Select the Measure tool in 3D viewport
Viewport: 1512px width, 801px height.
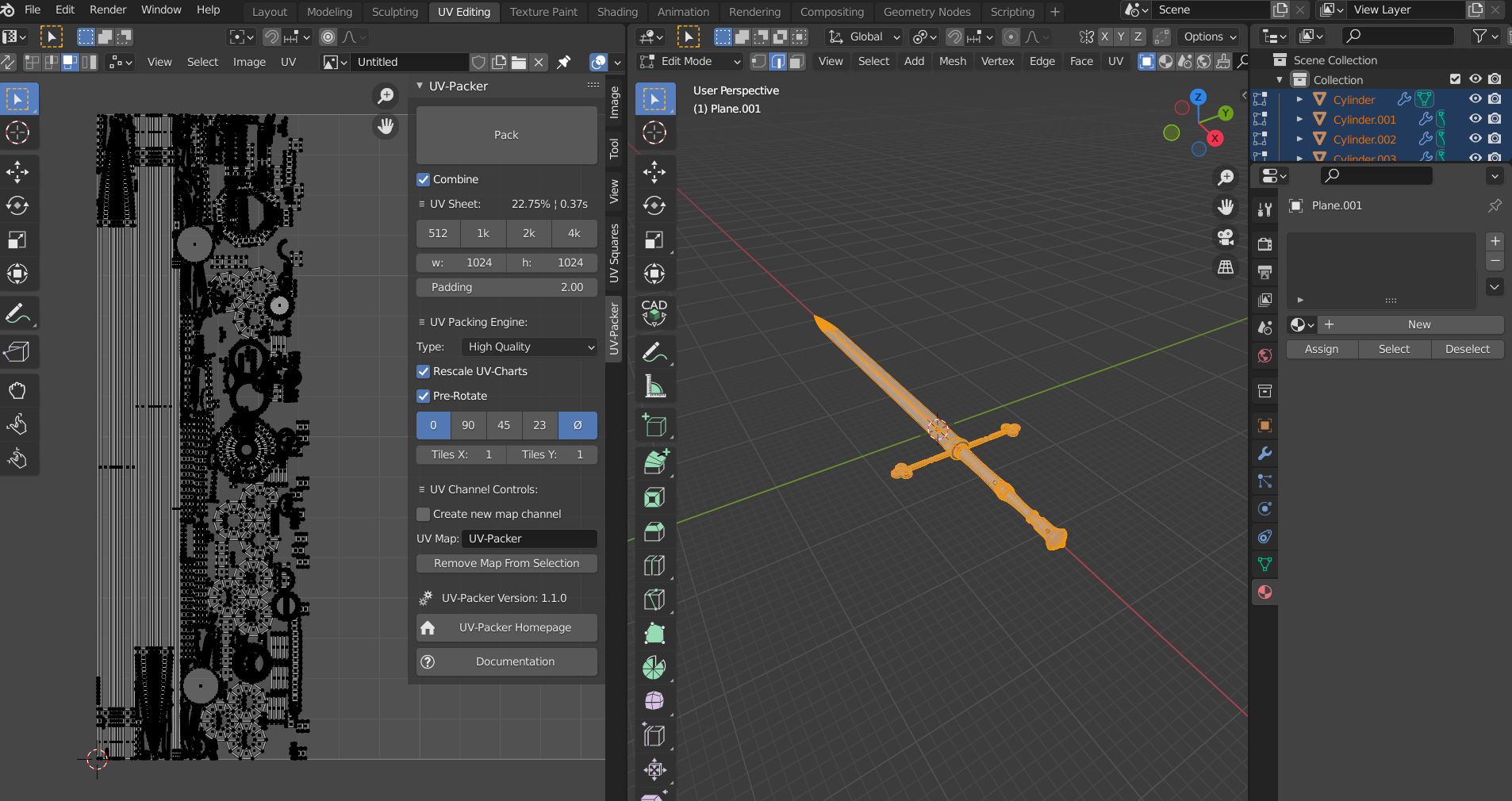[654, 387]
